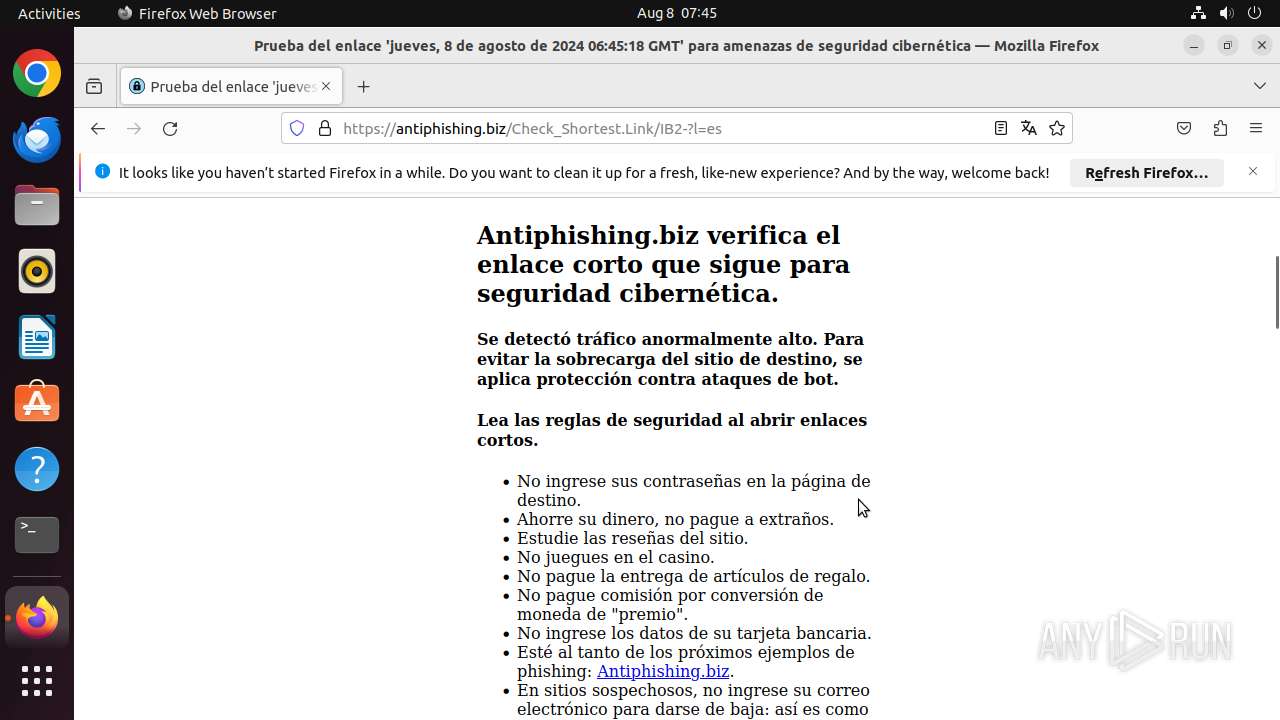Bookmark this page with the star

(x=1057, y=128)
